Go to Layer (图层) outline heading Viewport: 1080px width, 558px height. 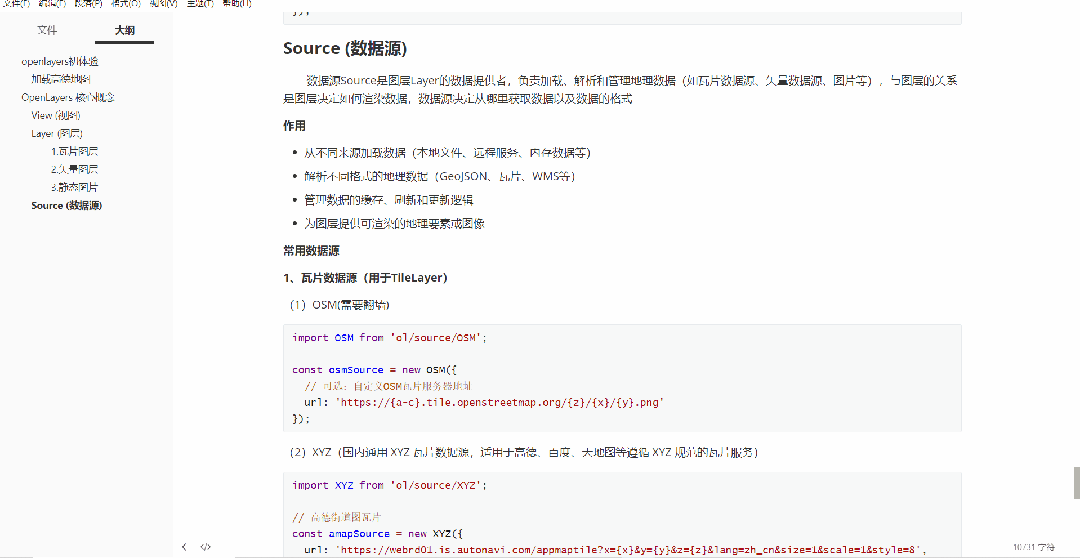click(57, 134)
